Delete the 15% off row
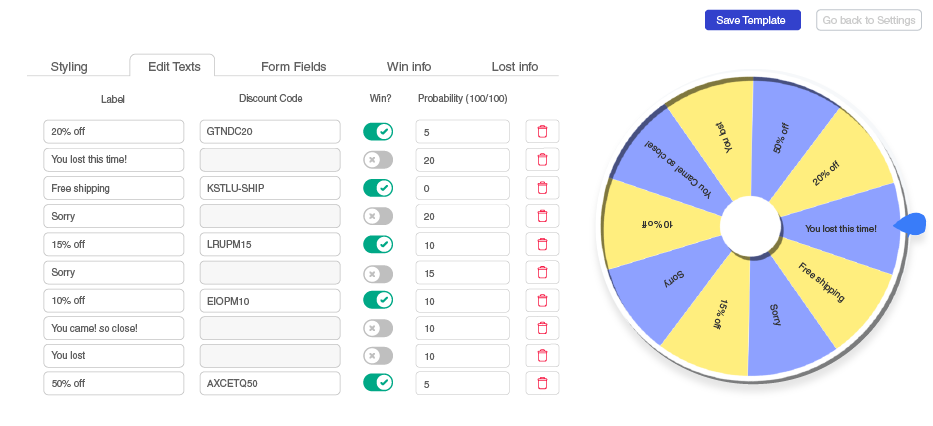 (x=542, y=244)
